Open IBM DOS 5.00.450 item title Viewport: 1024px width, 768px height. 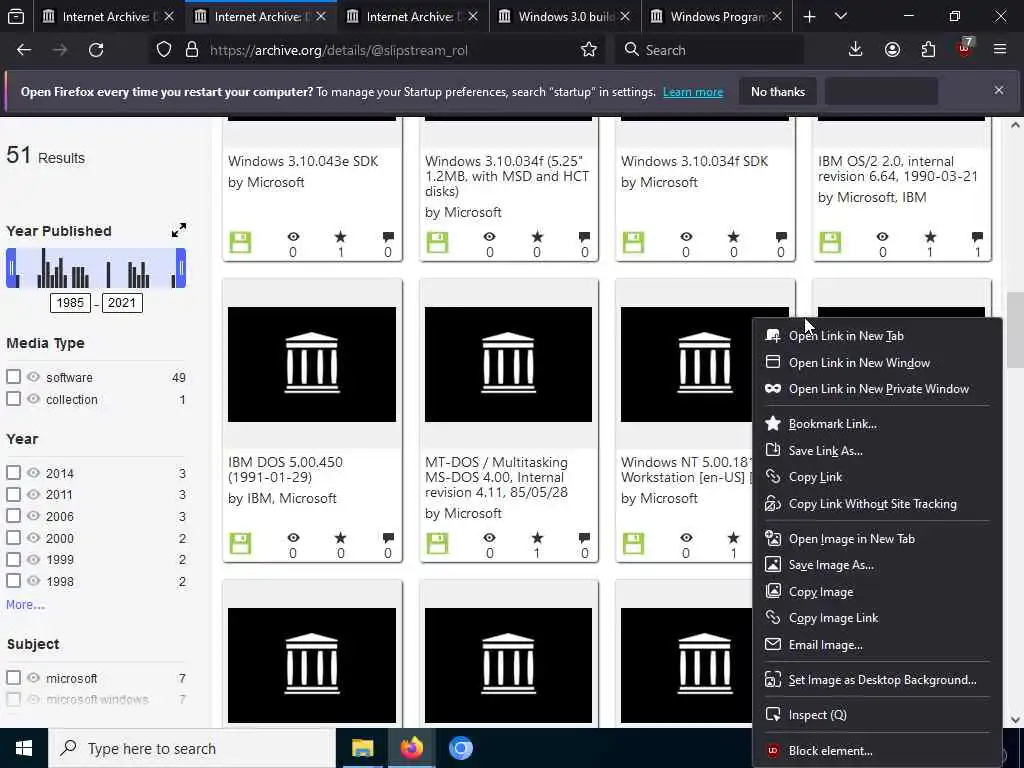click(285, 470)
